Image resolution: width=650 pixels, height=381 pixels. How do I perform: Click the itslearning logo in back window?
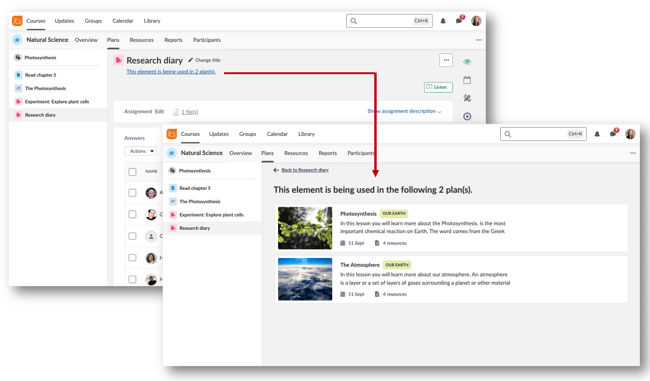point(17,21)
